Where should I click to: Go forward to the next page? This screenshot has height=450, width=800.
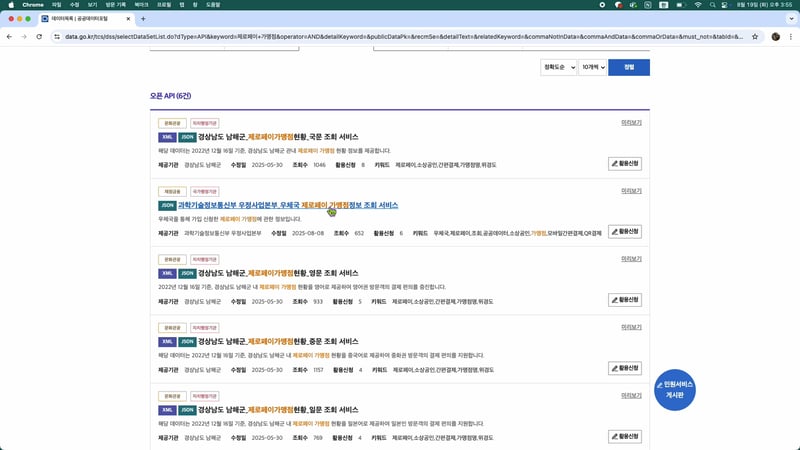tap(24, 37)
